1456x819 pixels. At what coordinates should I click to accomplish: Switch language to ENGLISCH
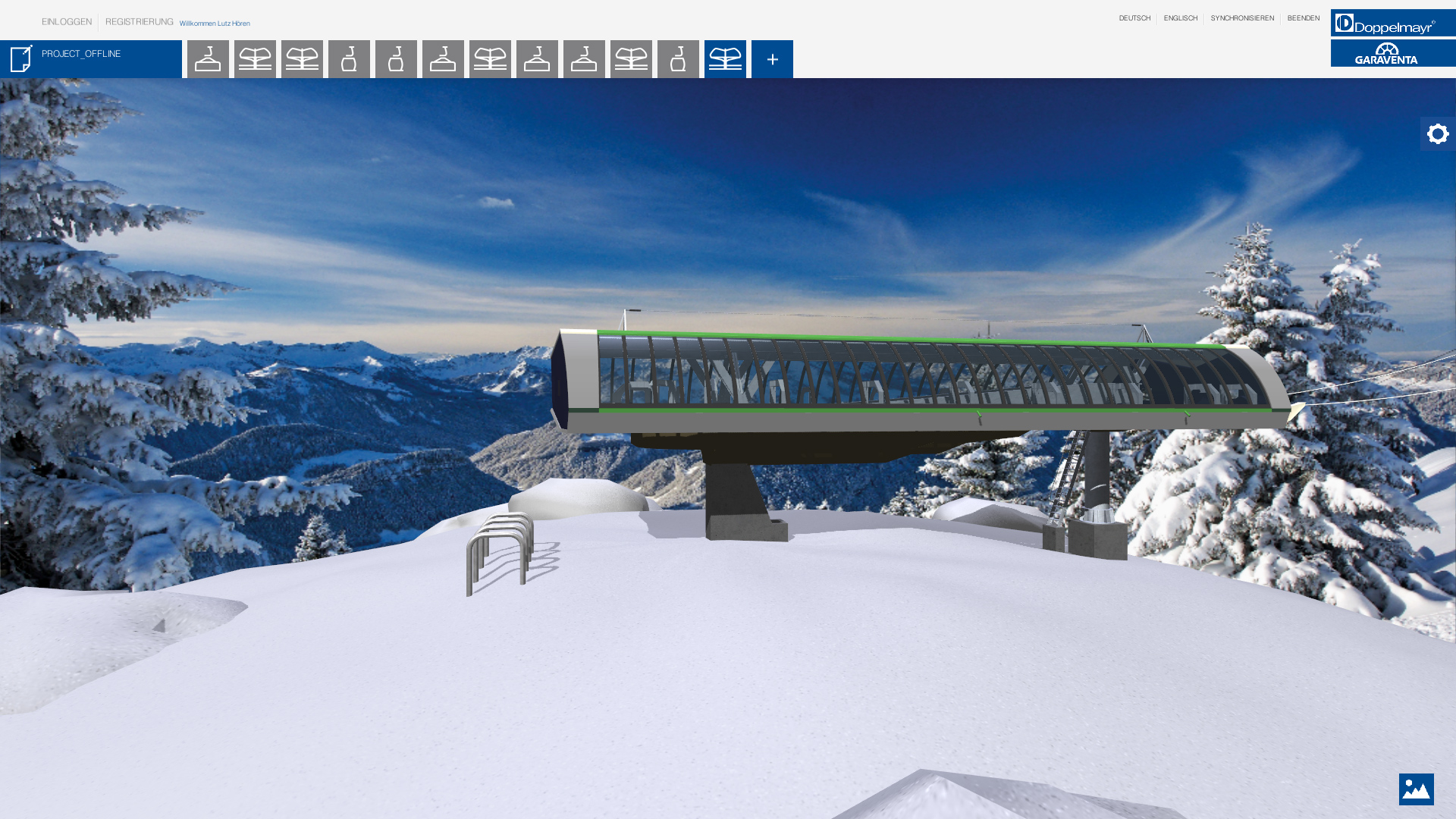click(x=1181, y=18)
